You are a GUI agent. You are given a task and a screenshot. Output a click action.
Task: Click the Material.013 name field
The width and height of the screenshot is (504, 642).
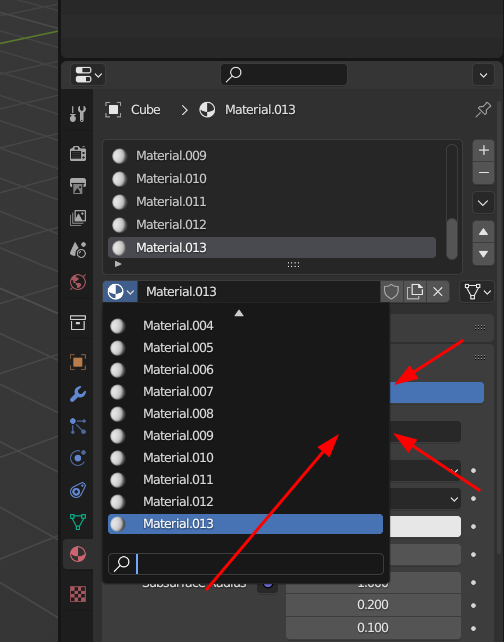pos(259,292)
